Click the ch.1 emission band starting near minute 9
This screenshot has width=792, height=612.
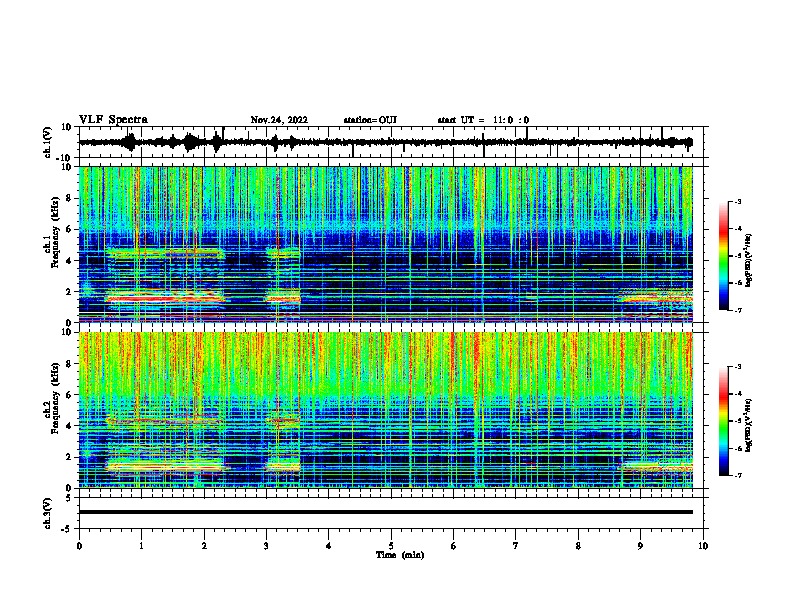pyautogui.click(x=655, y=299)
